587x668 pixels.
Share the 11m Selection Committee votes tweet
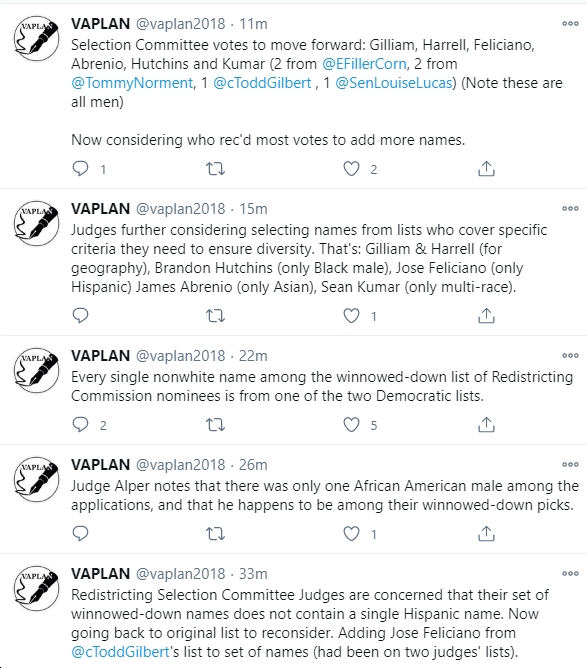[x=486, y=169]
